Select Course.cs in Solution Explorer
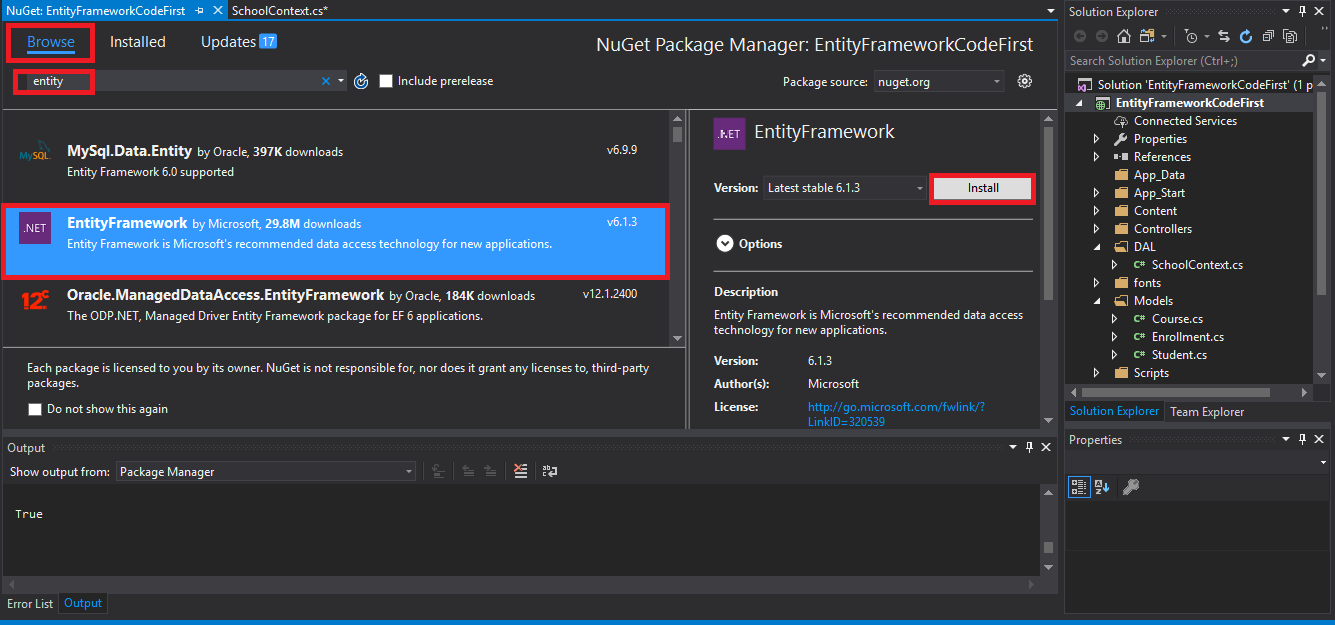 1177,319
